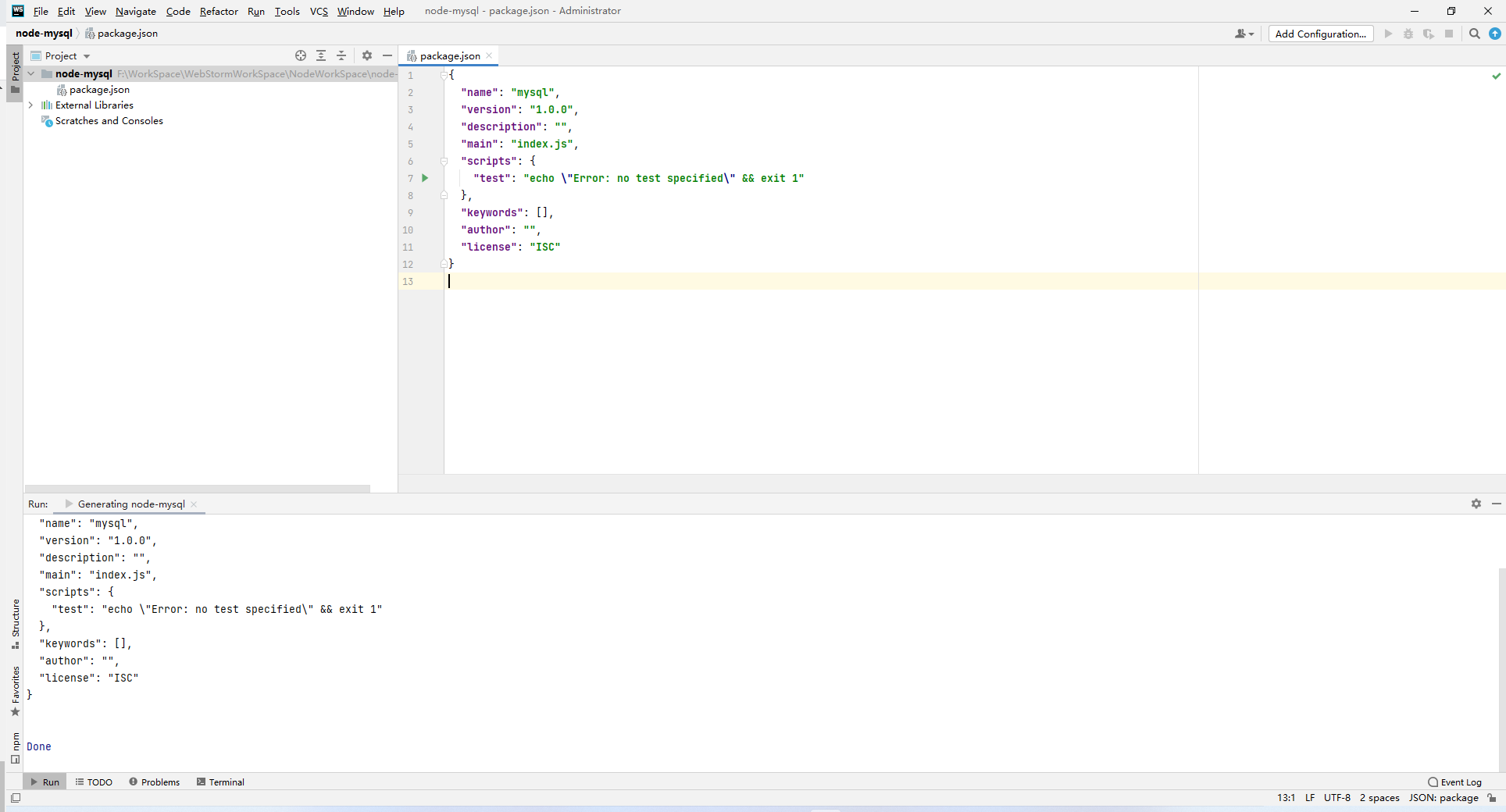
Task: Open Run panel settings gear
Action: pyautogui.click(x=1476, y=504)
